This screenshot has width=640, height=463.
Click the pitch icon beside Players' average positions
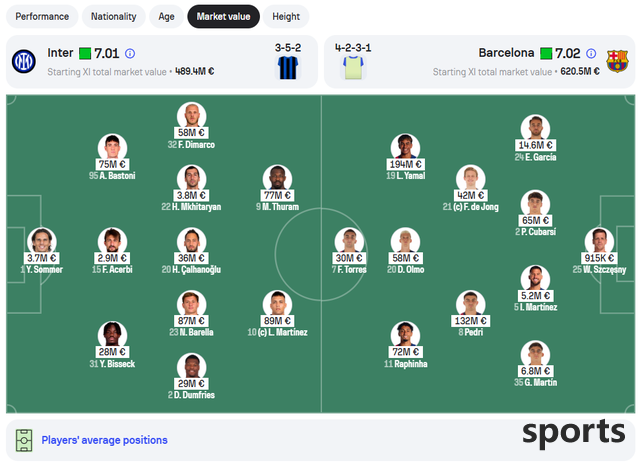tap(24, 440)
